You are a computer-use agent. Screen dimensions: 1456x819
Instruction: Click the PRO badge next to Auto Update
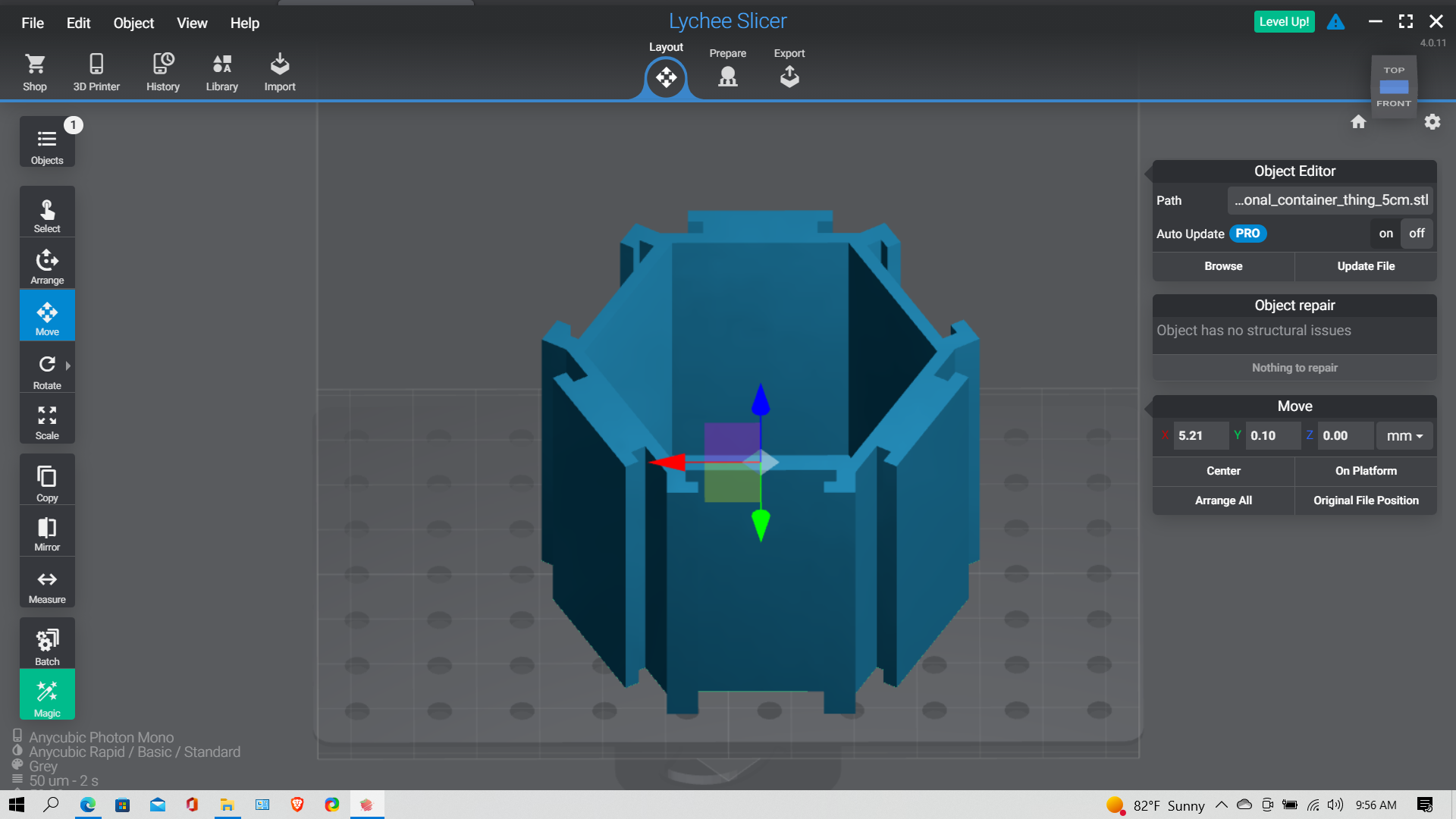click(1247, 234)
